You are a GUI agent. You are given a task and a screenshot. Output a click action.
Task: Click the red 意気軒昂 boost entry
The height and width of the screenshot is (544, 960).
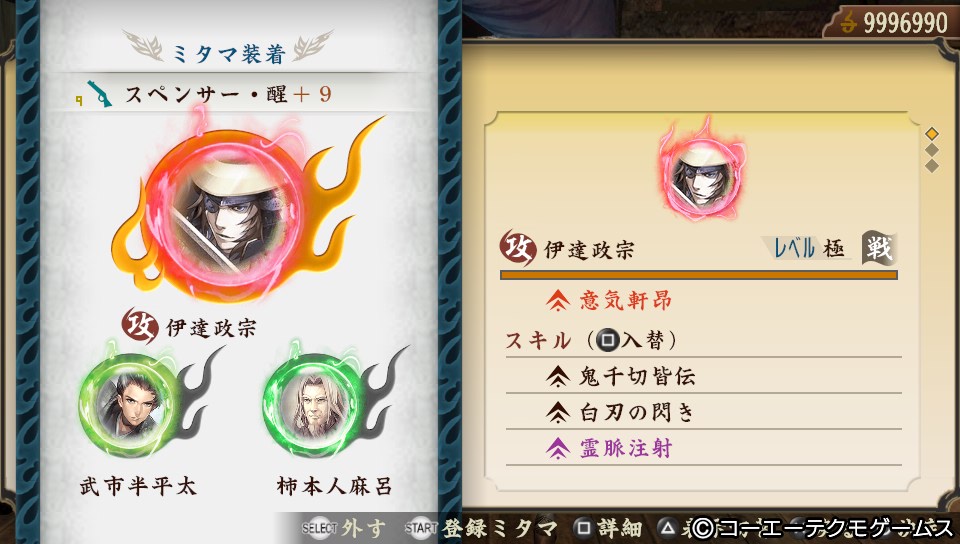[x=609, y=300]
